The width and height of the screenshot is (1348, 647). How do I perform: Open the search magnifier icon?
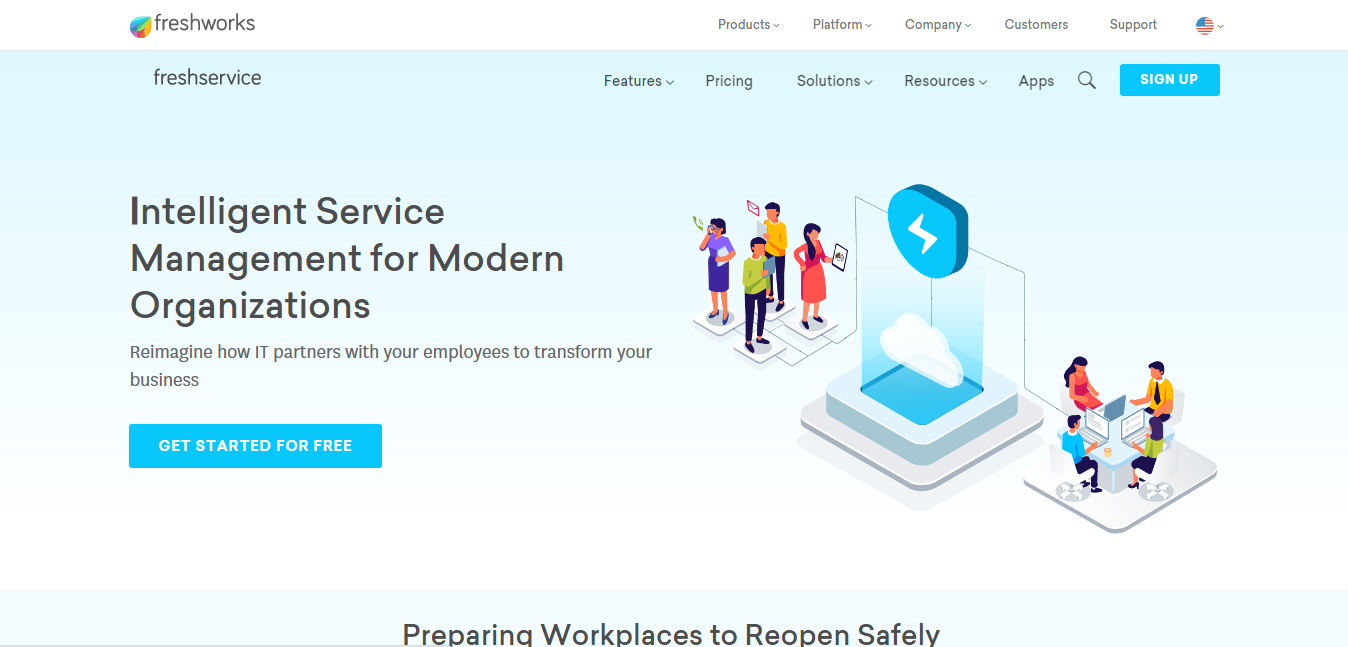tap(1087, 80)
